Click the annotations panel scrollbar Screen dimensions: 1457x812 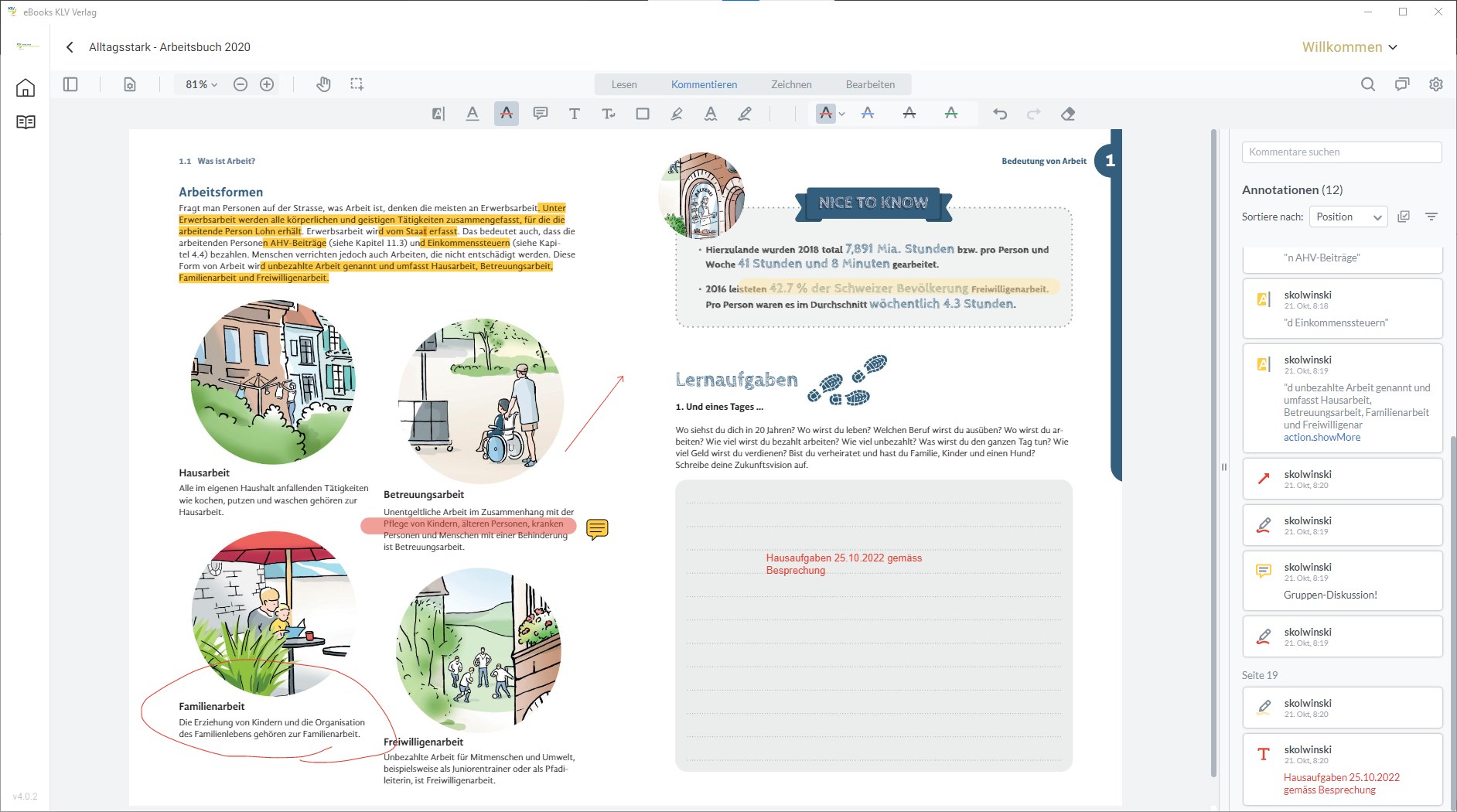pos(1452,623)
